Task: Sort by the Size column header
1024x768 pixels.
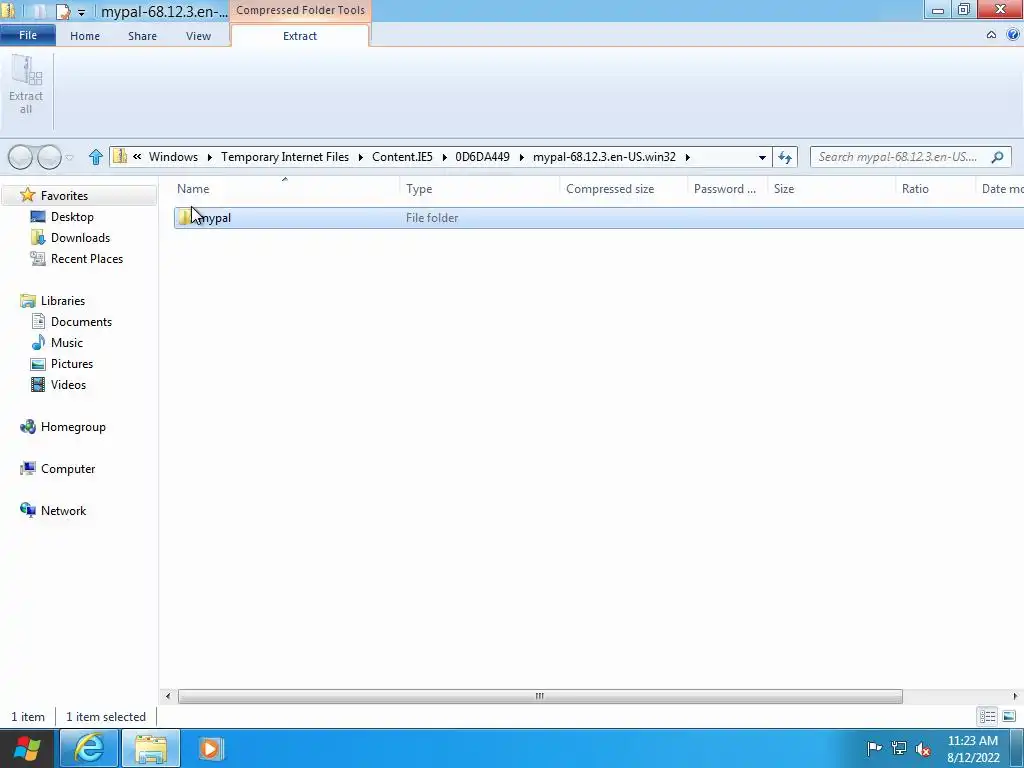Action: pos(784,189)
